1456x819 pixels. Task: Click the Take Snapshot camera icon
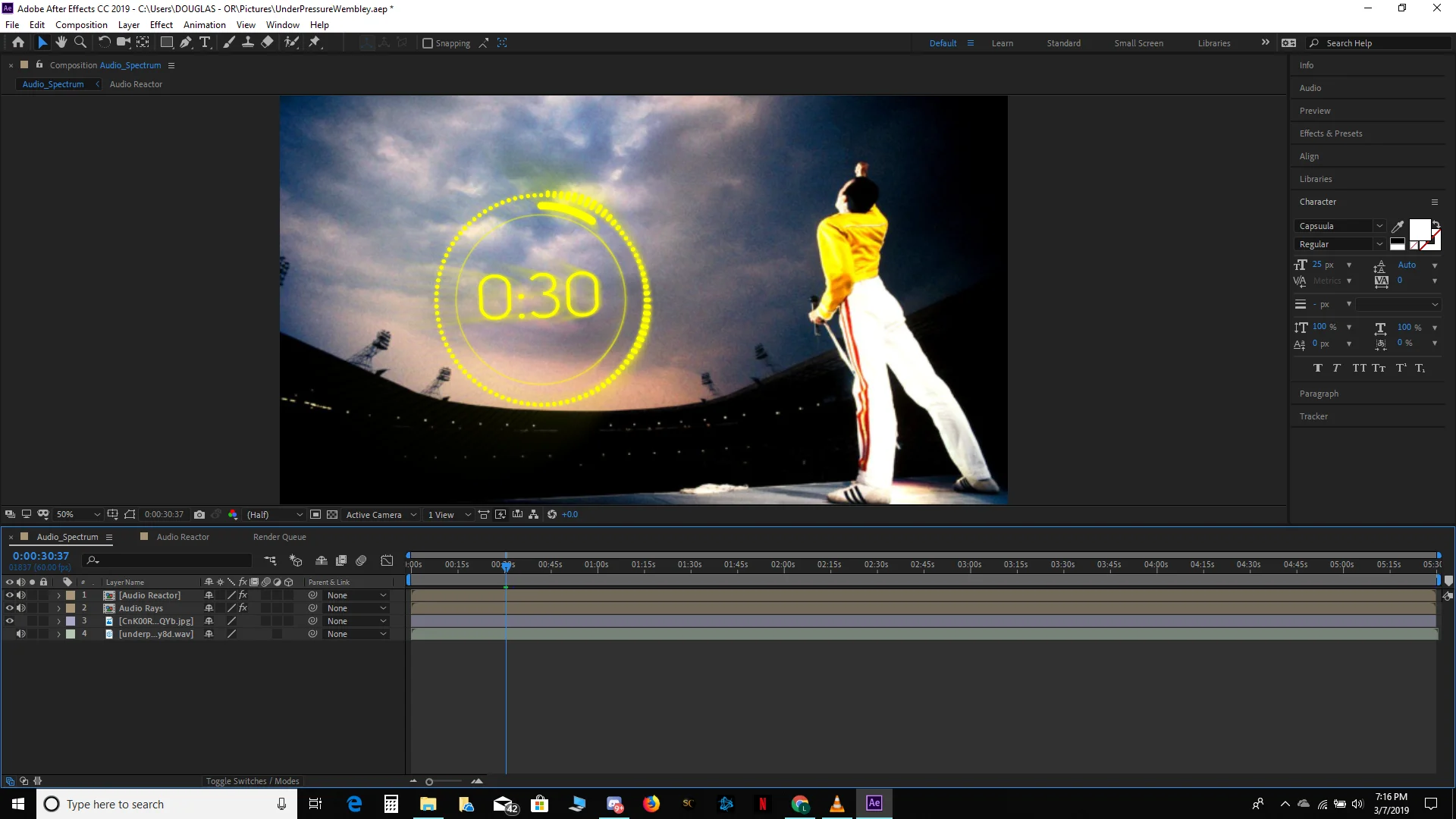(199, 514)
